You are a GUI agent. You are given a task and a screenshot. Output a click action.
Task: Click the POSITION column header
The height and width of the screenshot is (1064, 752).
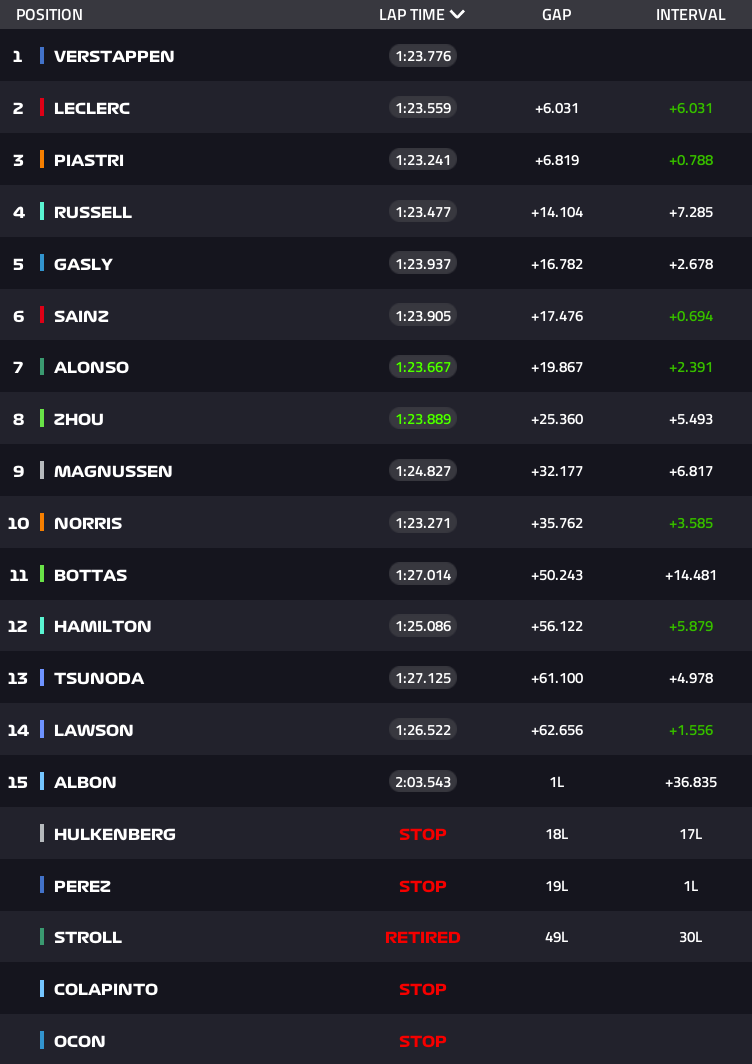(49, 14)
